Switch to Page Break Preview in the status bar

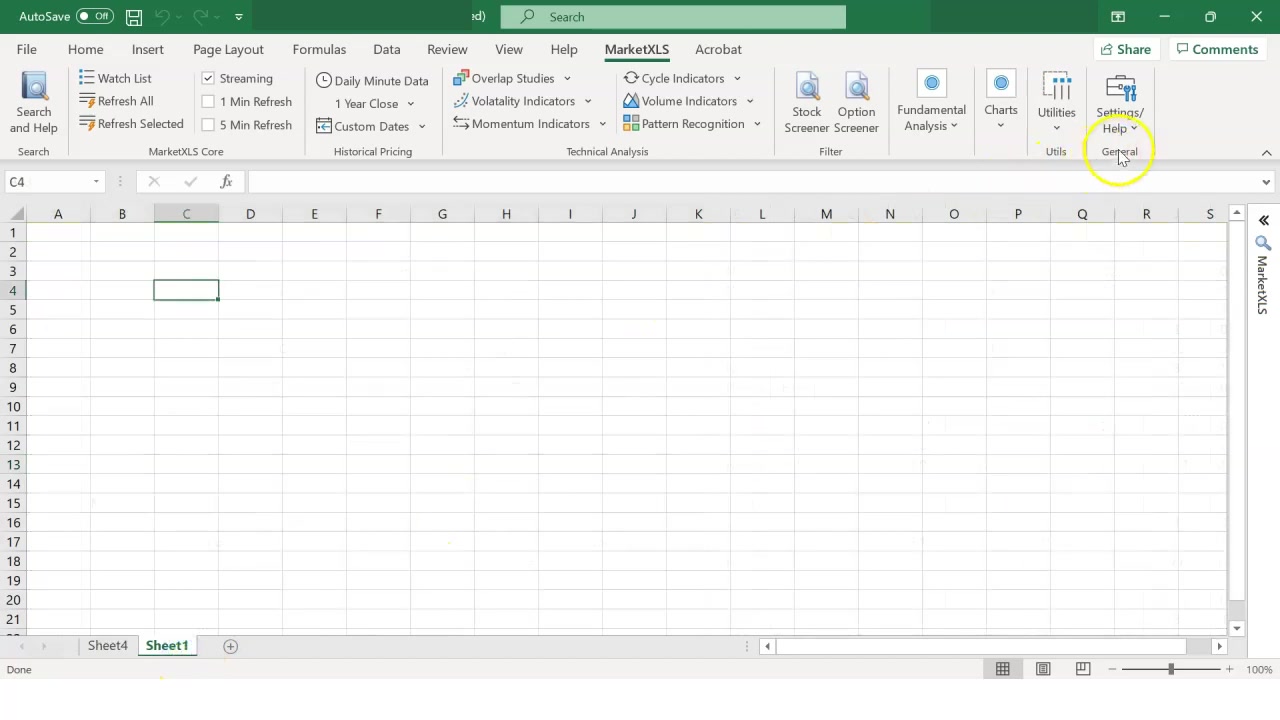[1083, 669]
